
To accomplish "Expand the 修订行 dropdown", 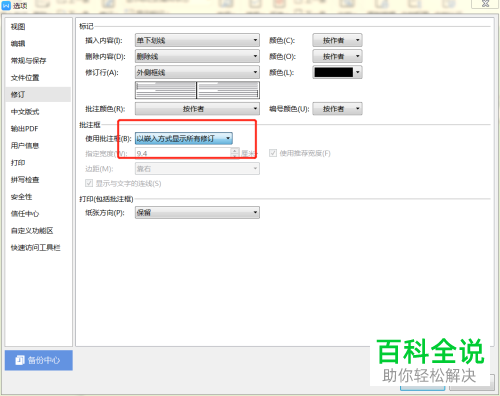I will [x=197, y=72].
